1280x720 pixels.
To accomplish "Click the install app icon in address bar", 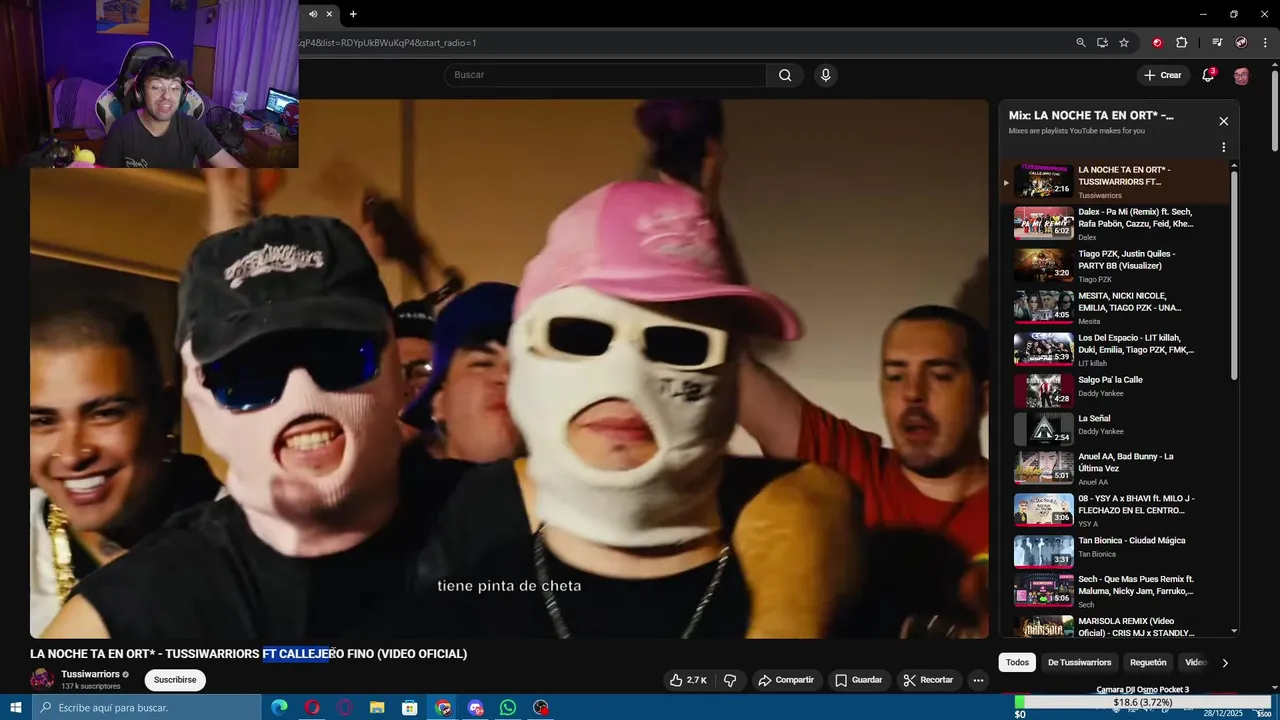I will 1102,43.
